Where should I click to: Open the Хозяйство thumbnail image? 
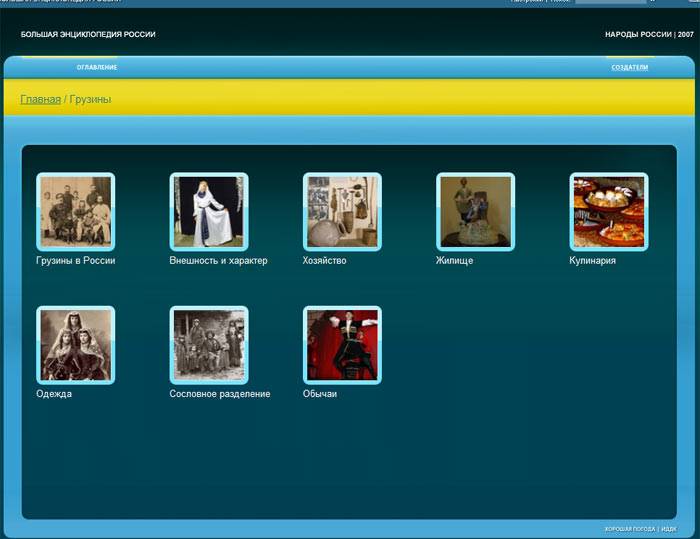342,212
